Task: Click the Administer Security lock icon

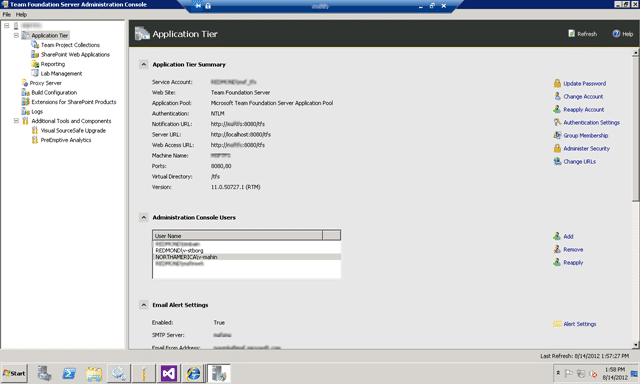Action: (x=557, y=148)
